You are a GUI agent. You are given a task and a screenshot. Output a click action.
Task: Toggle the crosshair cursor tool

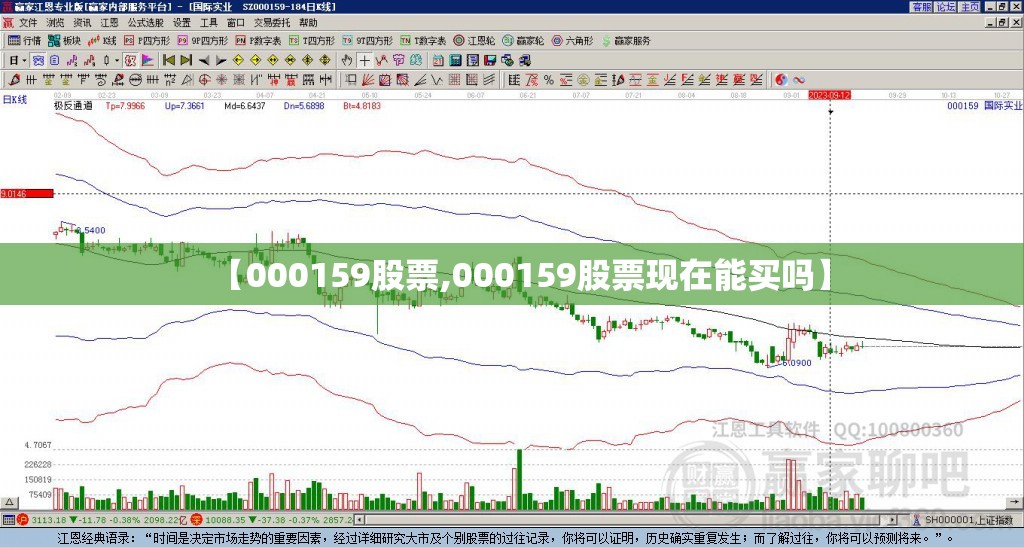coord(364,61)
